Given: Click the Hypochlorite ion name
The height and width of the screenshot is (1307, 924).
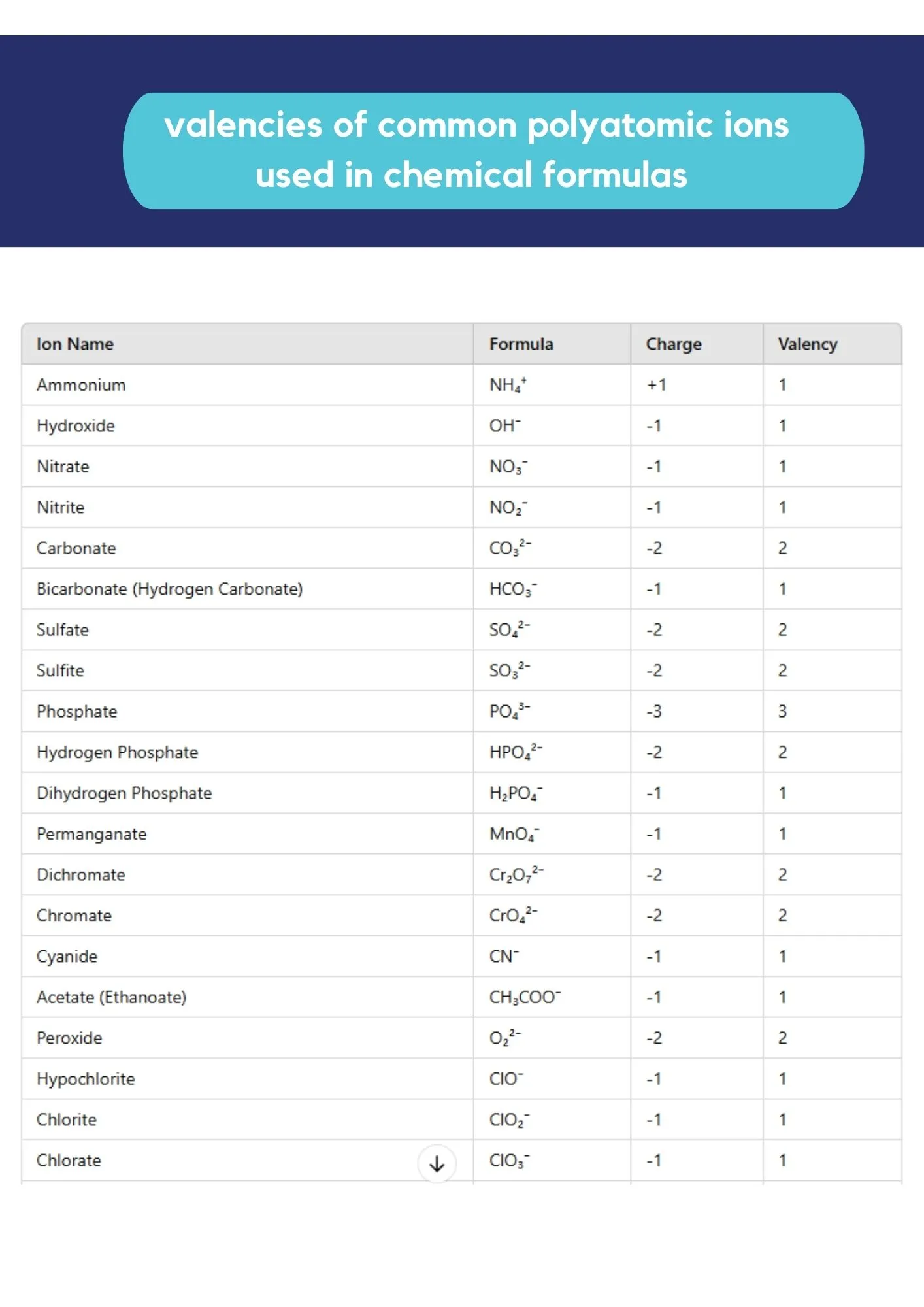Looking at the screenshot, I should pos(86,1079).
